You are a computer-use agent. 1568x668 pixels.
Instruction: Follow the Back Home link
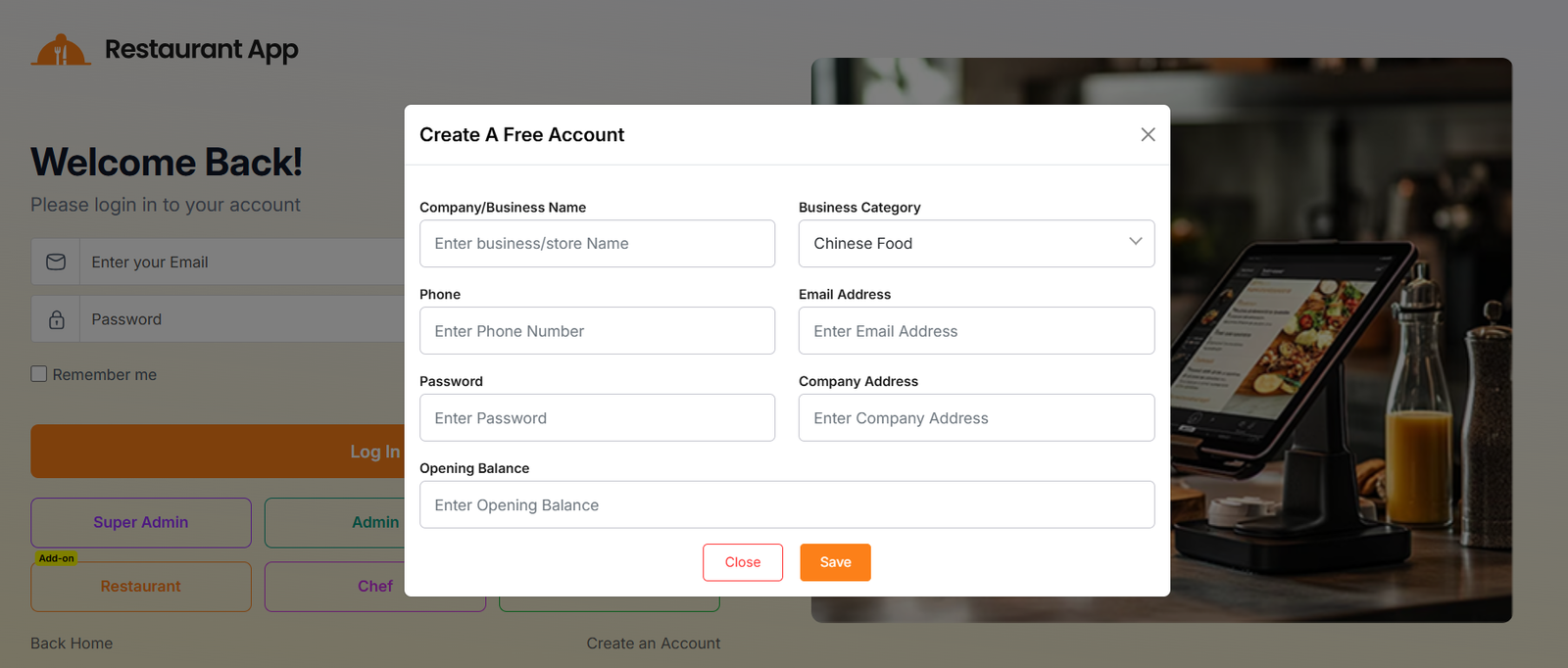pos(72,644)
